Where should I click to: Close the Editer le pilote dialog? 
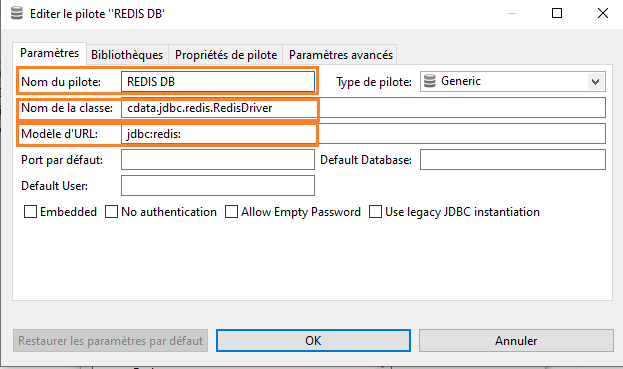point(603,13)
